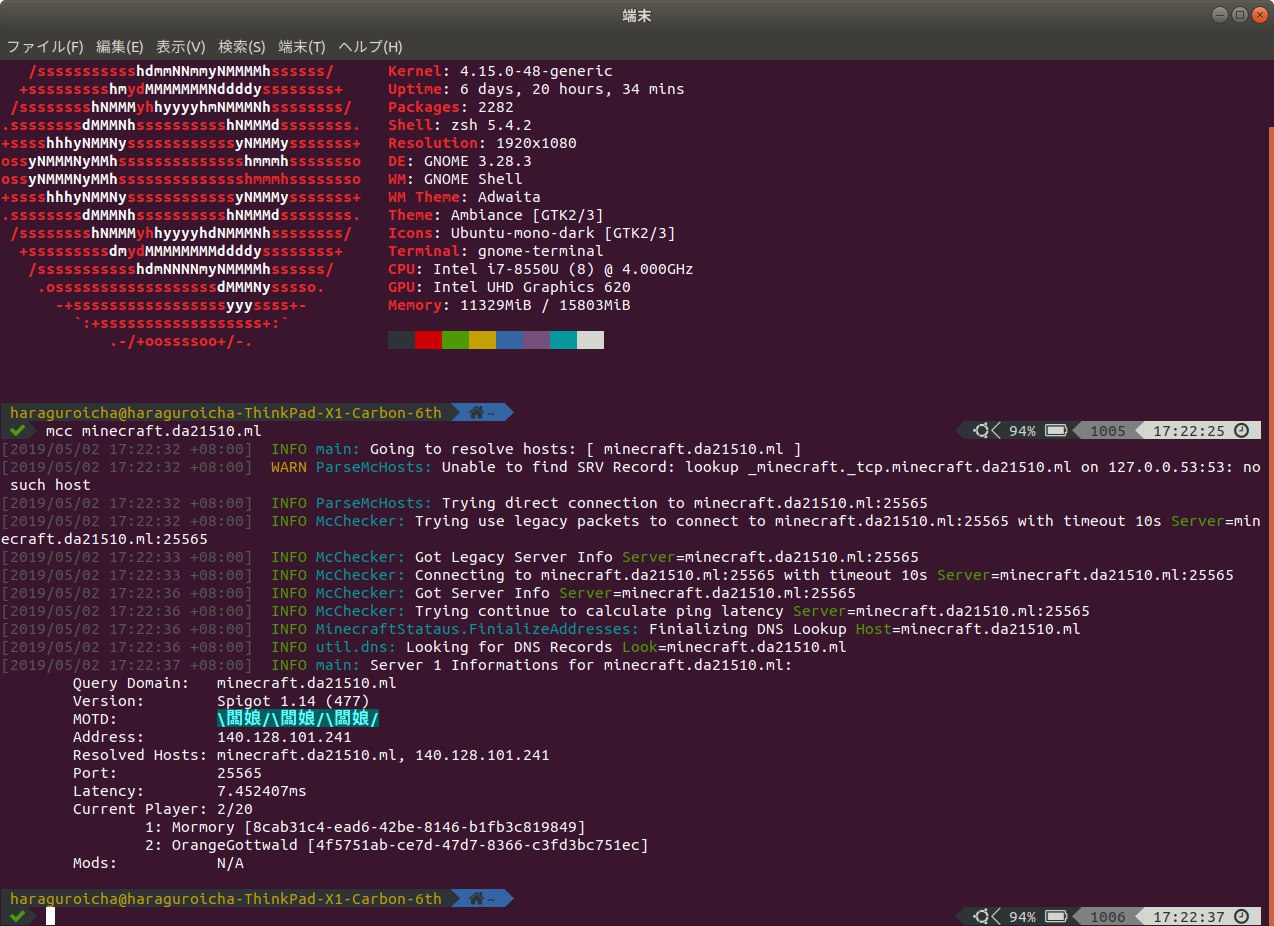Close the 端末 window
This screenshot has height=926, width=1274.
pos(1258,14)
